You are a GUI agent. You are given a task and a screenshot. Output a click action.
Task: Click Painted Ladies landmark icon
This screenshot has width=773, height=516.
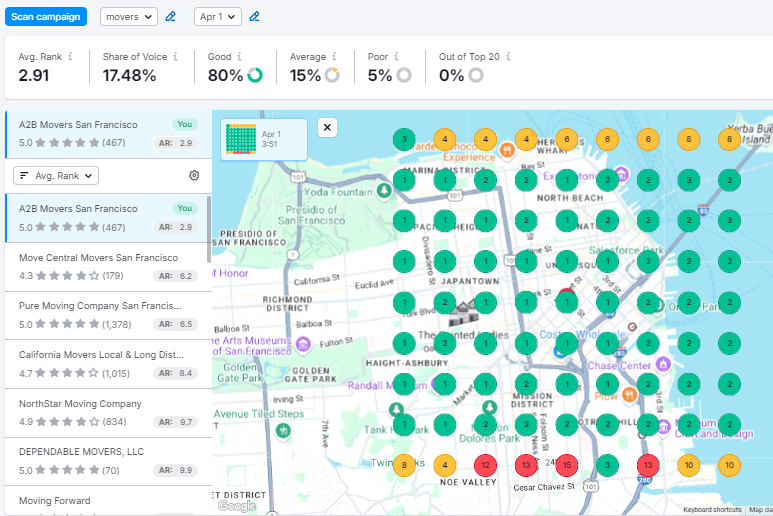[464, 312]
